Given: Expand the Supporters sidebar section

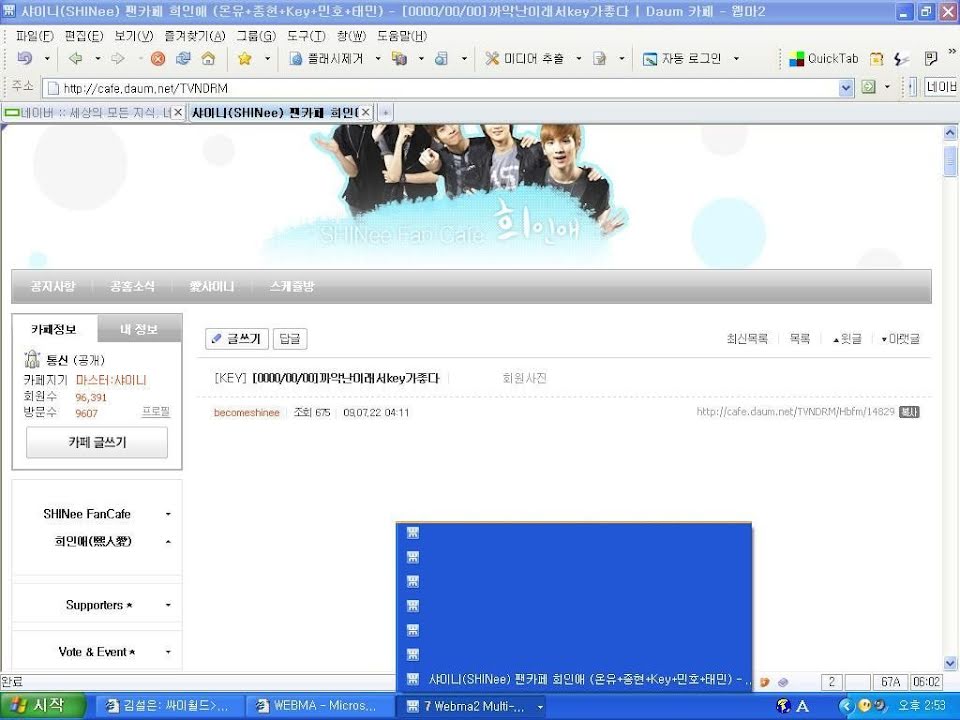Looking at the screenshot, I should (168, 605).
